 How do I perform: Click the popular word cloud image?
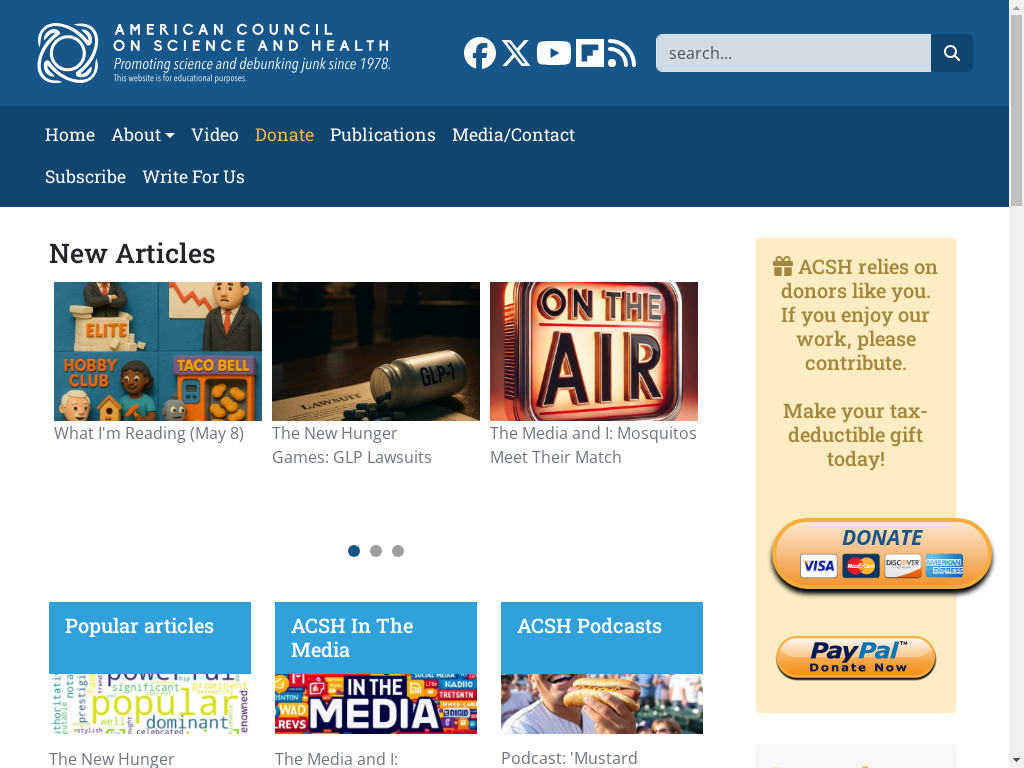click(150, 704)
